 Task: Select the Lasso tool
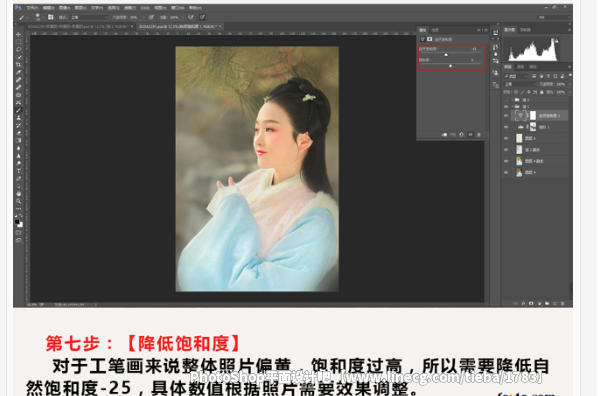[x=18, y=50]
